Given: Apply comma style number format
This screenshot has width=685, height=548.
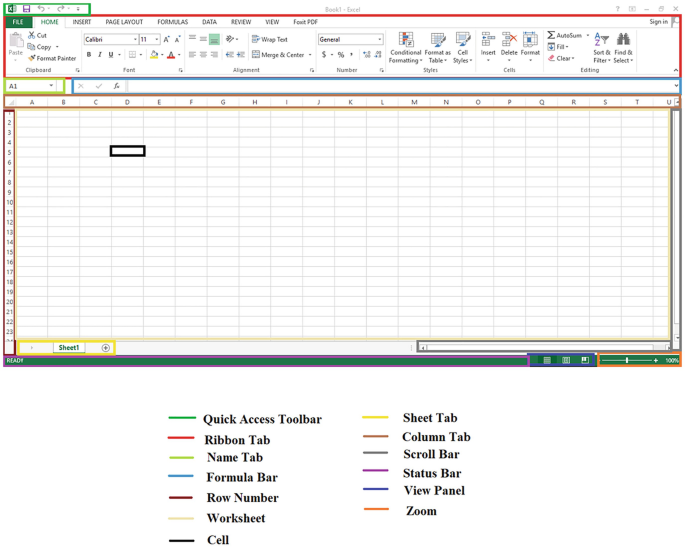Looking at the screenshot, I should (351, 55).
